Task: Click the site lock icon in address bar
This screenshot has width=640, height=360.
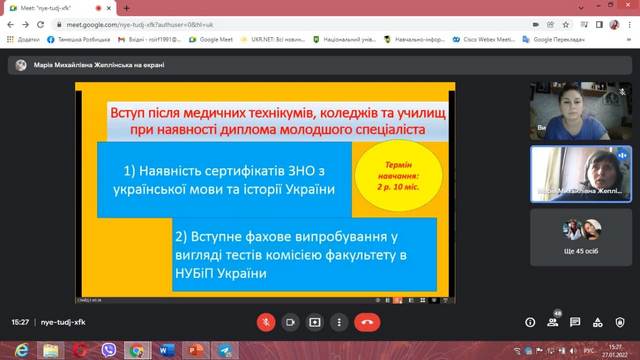Action: tap(59, 25)
